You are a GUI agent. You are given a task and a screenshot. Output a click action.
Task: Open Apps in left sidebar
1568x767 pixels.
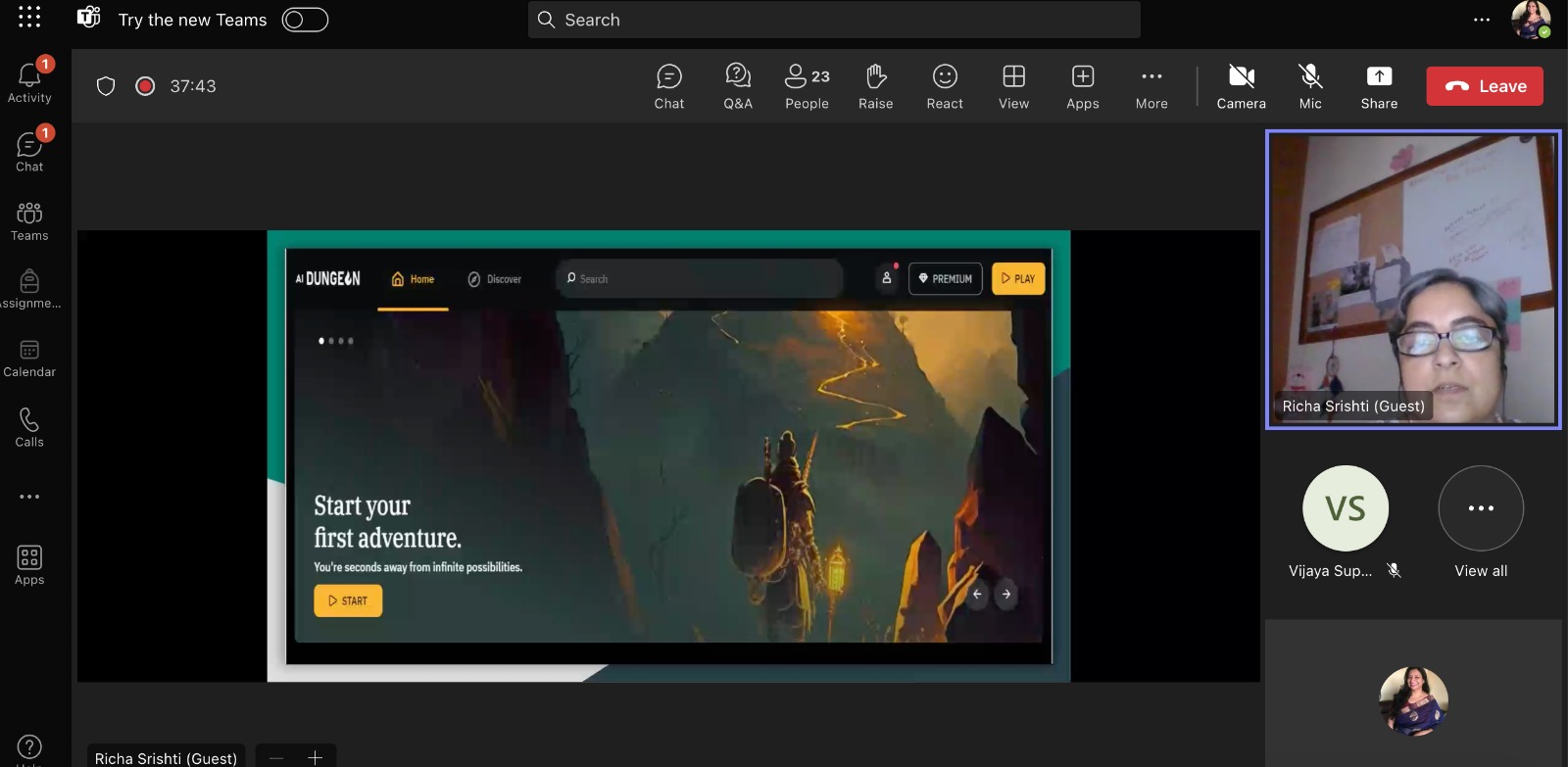click(29, 565)
